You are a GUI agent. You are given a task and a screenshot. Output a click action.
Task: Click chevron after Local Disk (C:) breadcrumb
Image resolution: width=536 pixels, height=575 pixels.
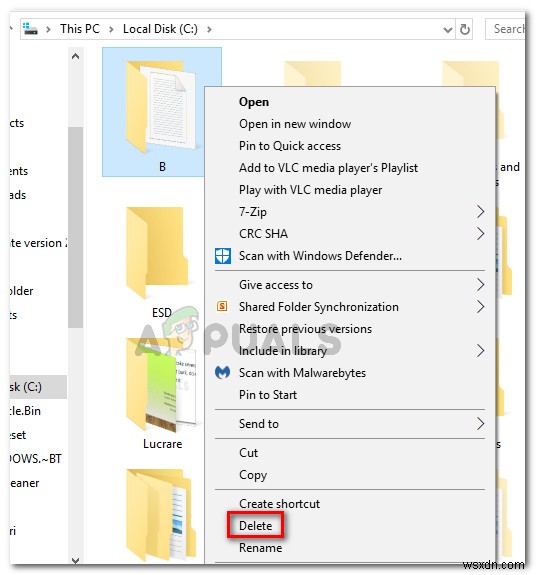(x=209, y=29)
